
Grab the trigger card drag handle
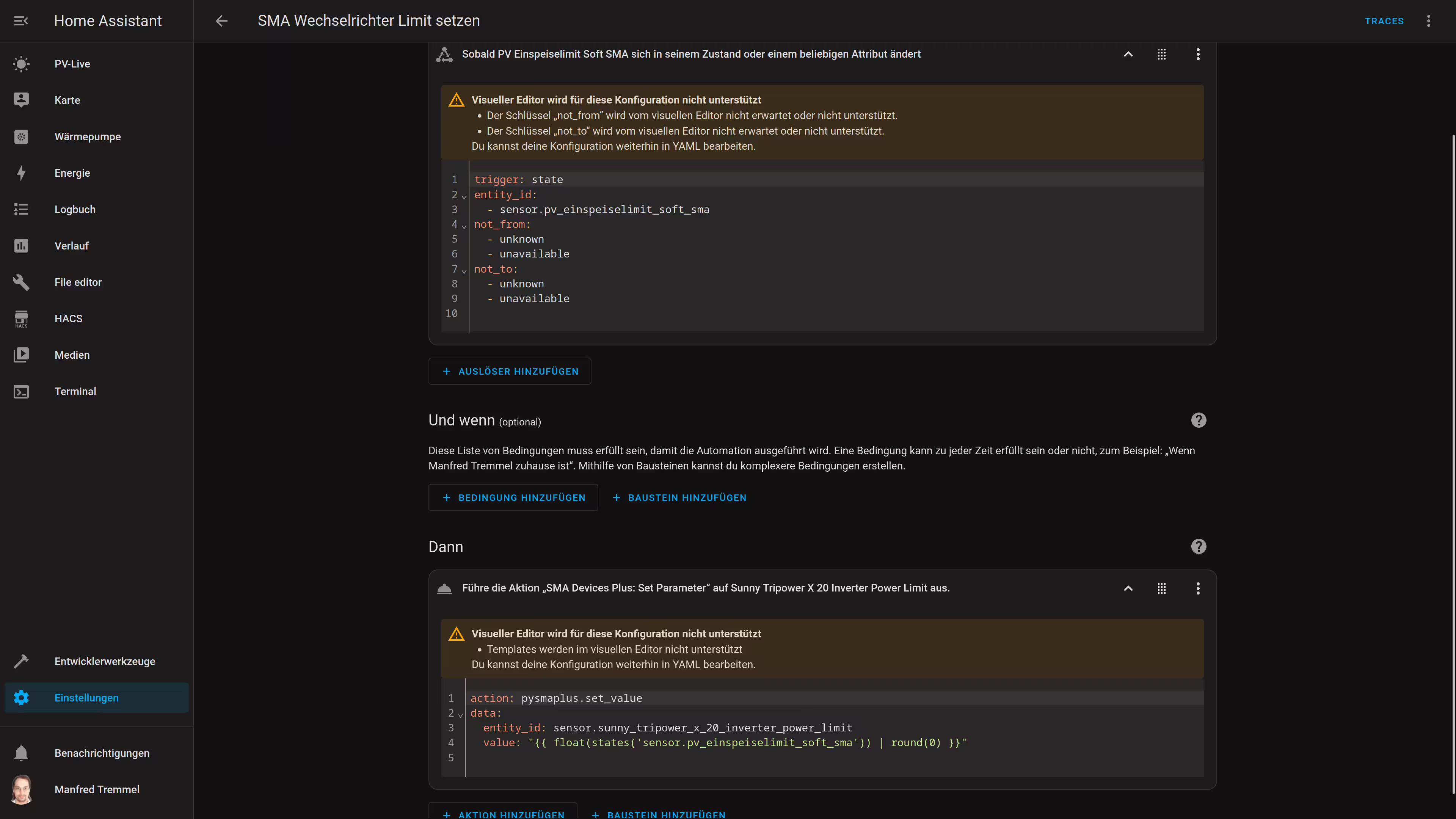tap(1161, 54)
